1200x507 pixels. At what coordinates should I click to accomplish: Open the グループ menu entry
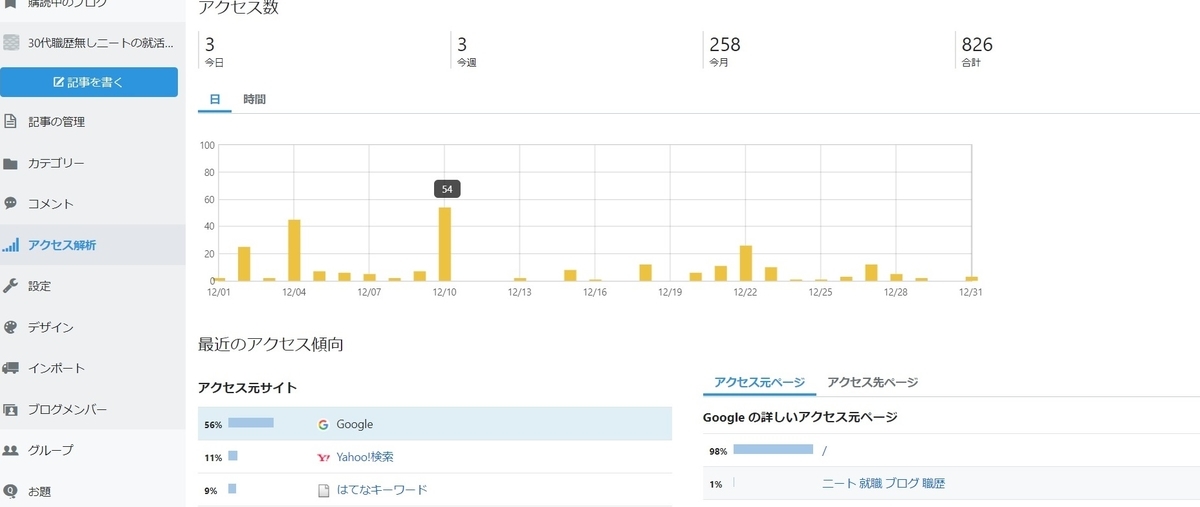51,450
